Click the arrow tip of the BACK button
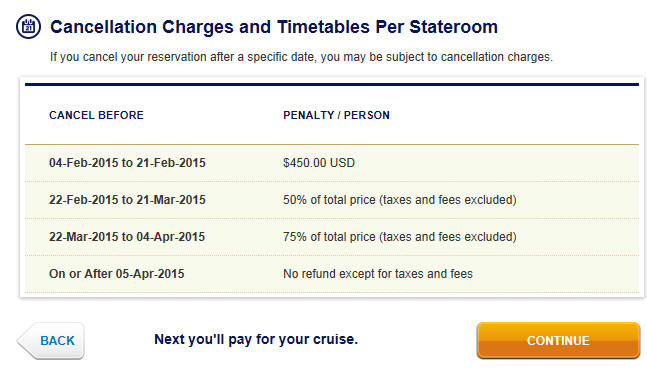 tap(23, 341)
